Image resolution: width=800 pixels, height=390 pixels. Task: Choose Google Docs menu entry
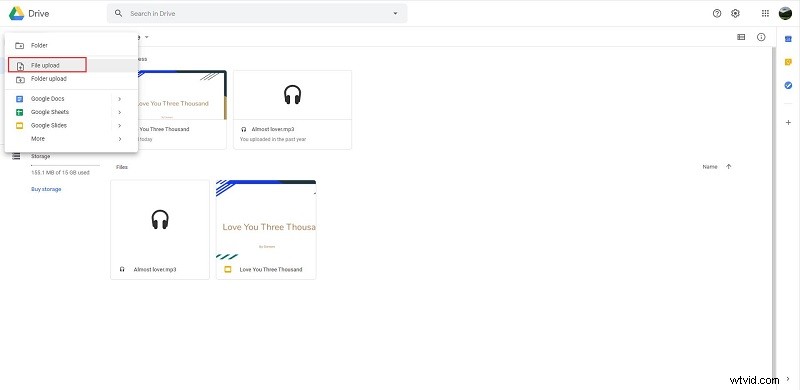pos(71,99)
